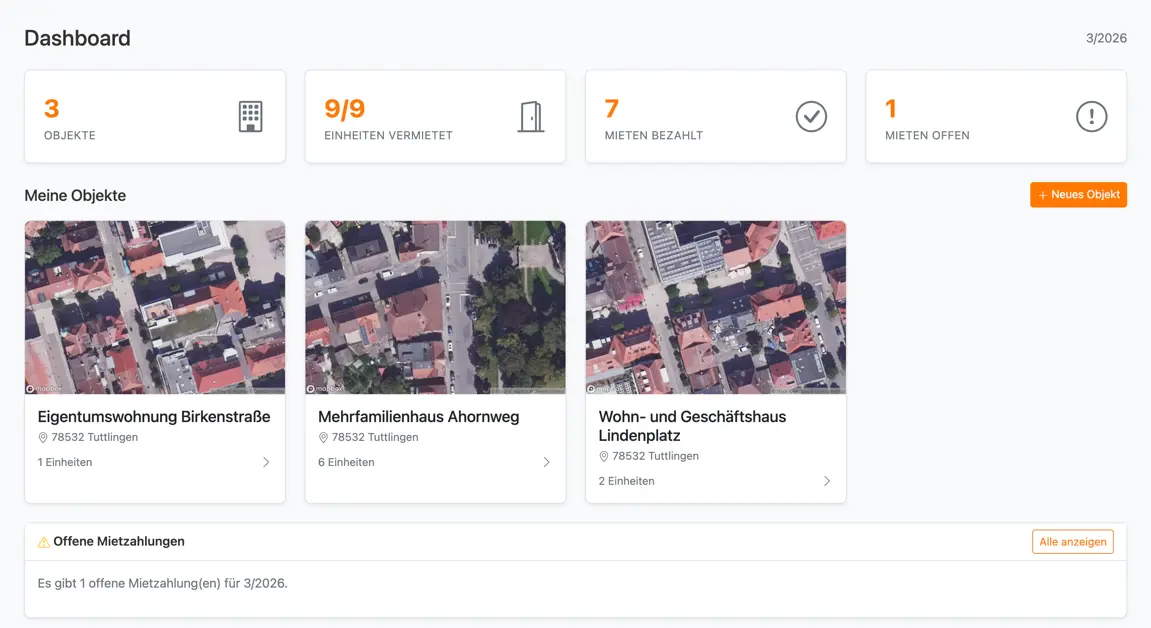Expand details for Eigentumswohnung Birkenstraße via its chevron
1151x628 pixels.
coord(266,462)
